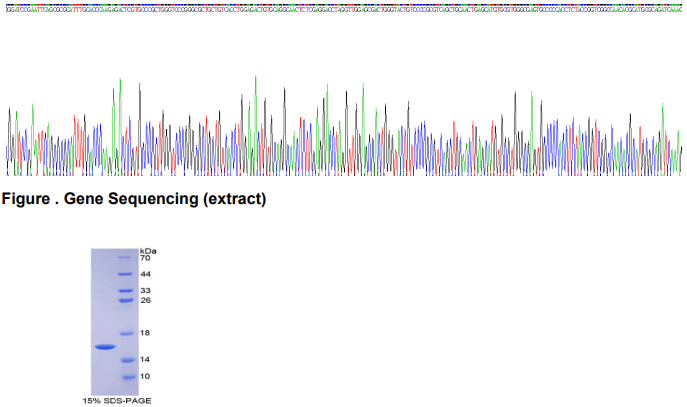Viewport: 687px width, 407px height.
Task: Select the "kDa" unit label
Action: [x=148, y=251]
